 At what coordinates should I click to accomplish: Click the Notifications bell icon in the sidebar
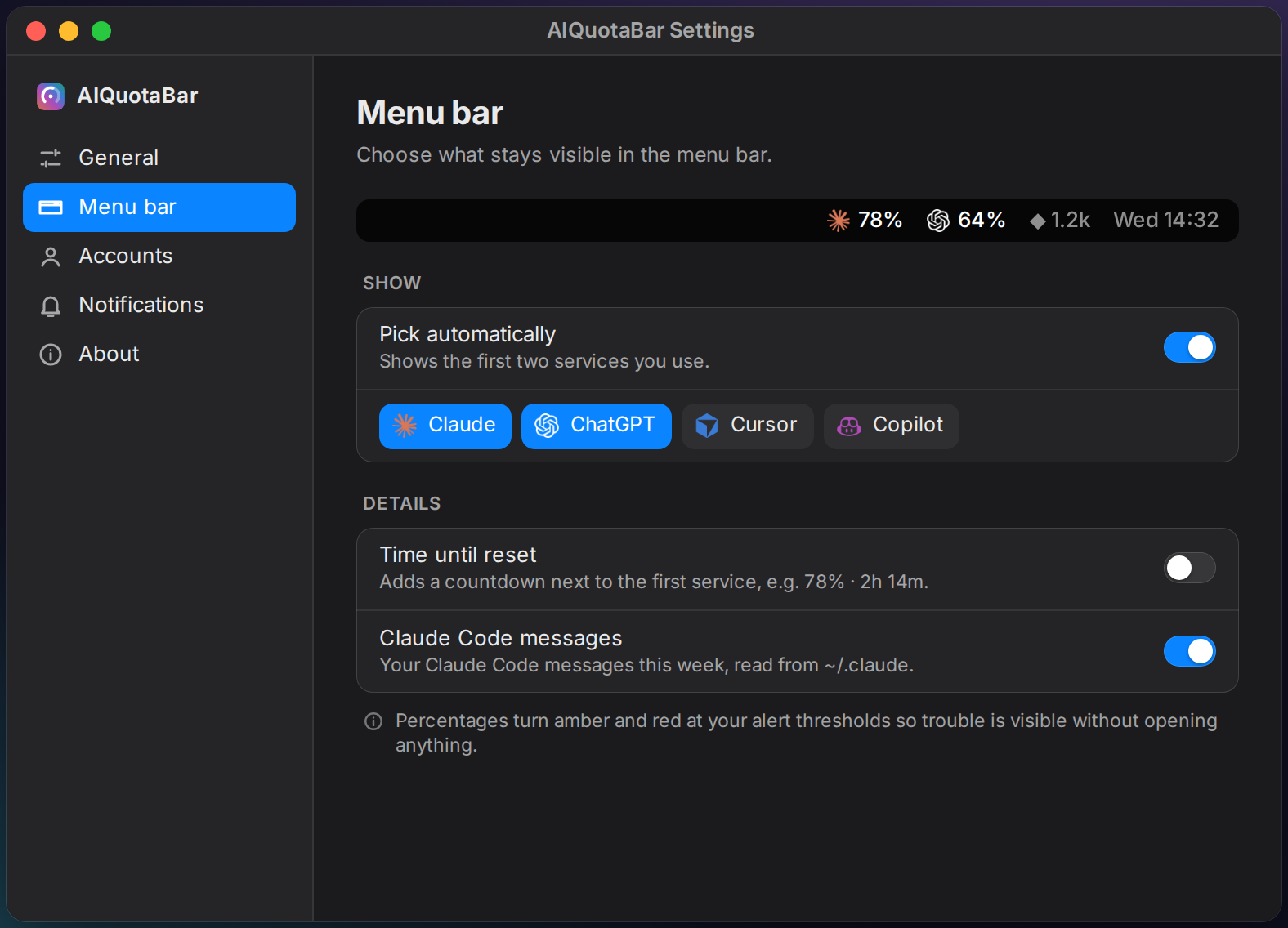tap(51, 306)
